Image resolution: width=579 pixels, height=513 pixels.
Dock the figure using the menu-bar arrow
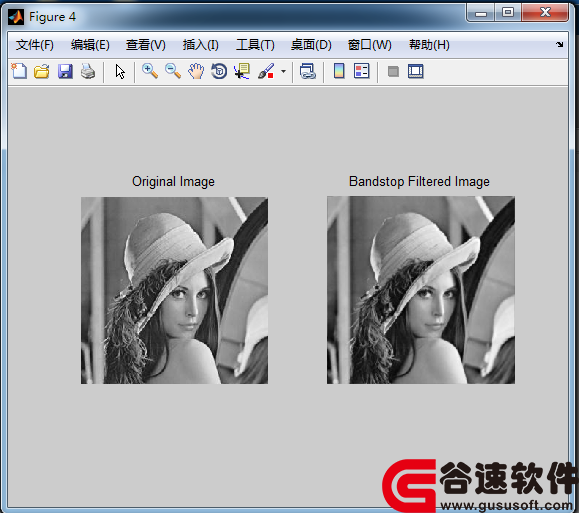pyautogui.click(x=559, y=44)
